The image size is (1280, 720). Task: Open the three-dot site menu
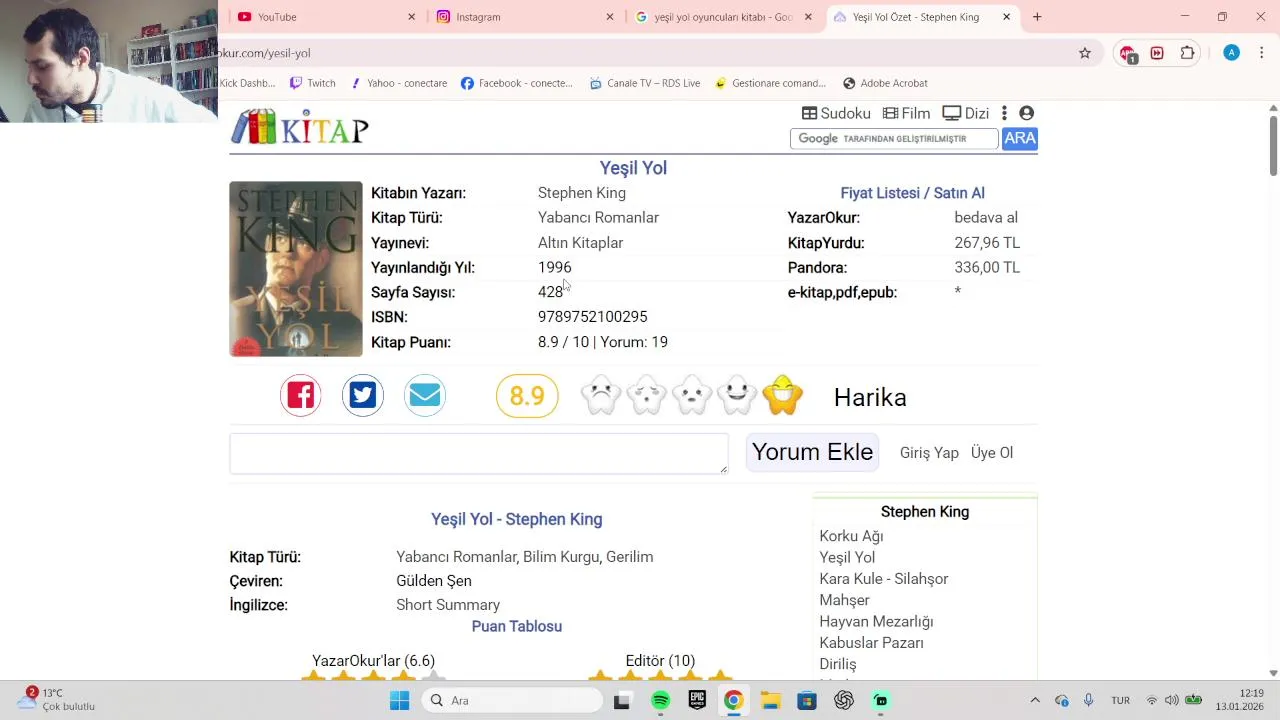pyautogui.click(x=1004, y=113)
